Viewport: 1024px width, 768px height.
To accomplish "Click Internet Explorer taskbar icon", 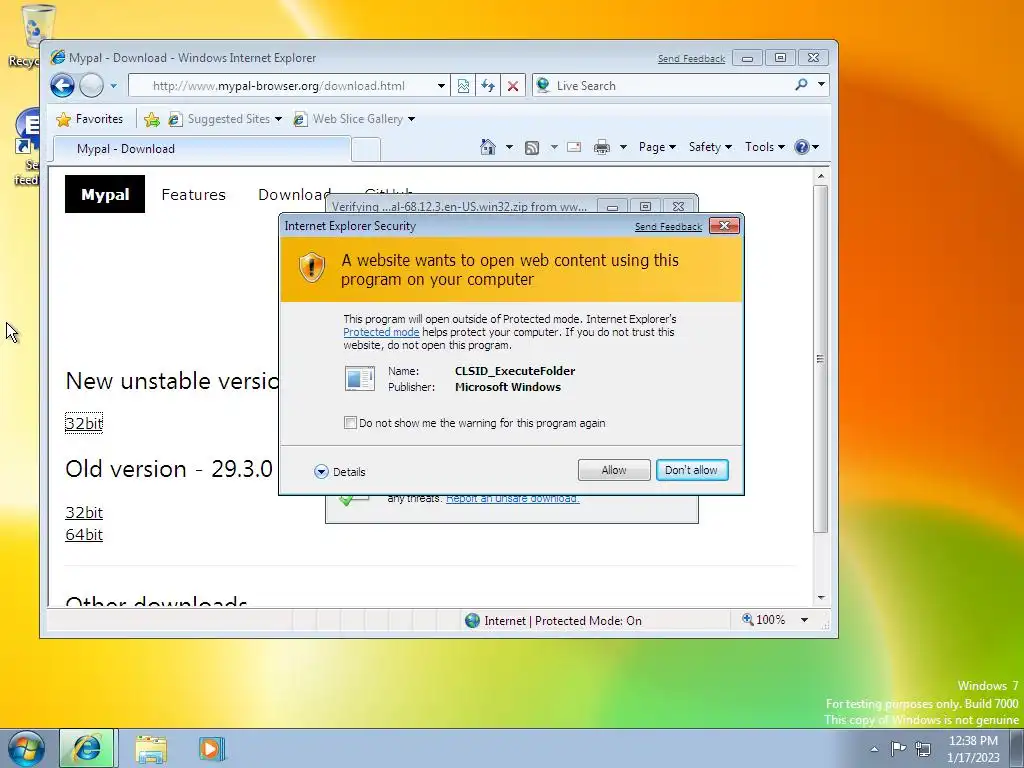I will 88,748.
